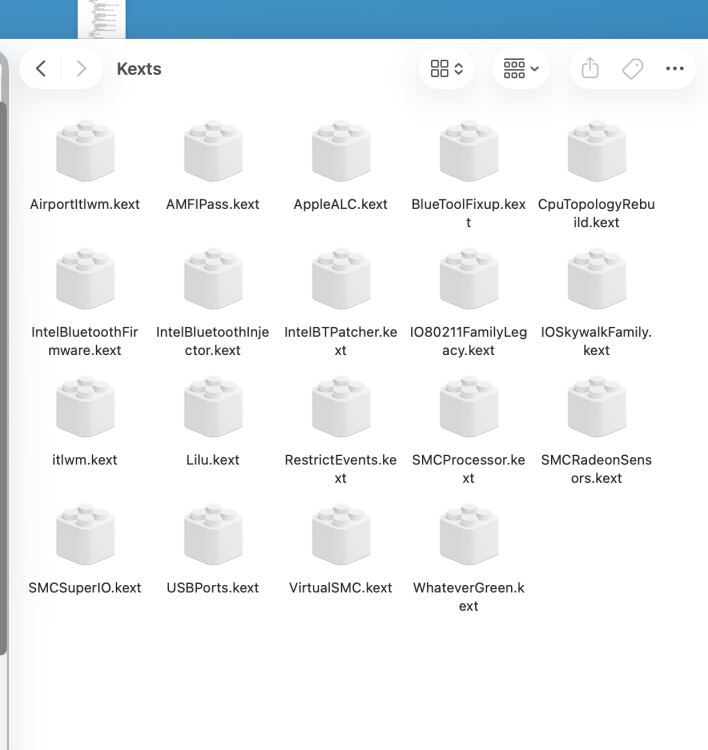This screenshot has height=750, width=708.
Task: Select the itlwm.kext icon
Action: (x=85, y=407)
